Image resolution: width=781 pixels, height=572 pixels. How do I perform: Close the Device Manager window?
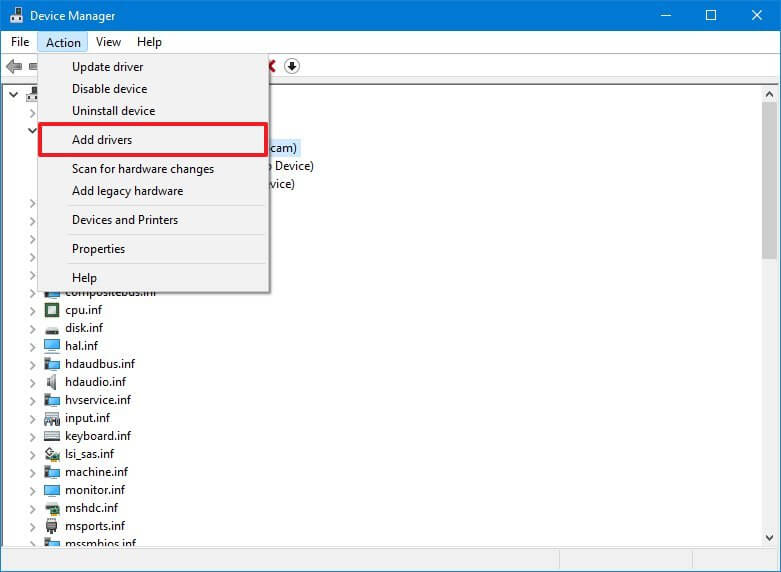[757, 15]
